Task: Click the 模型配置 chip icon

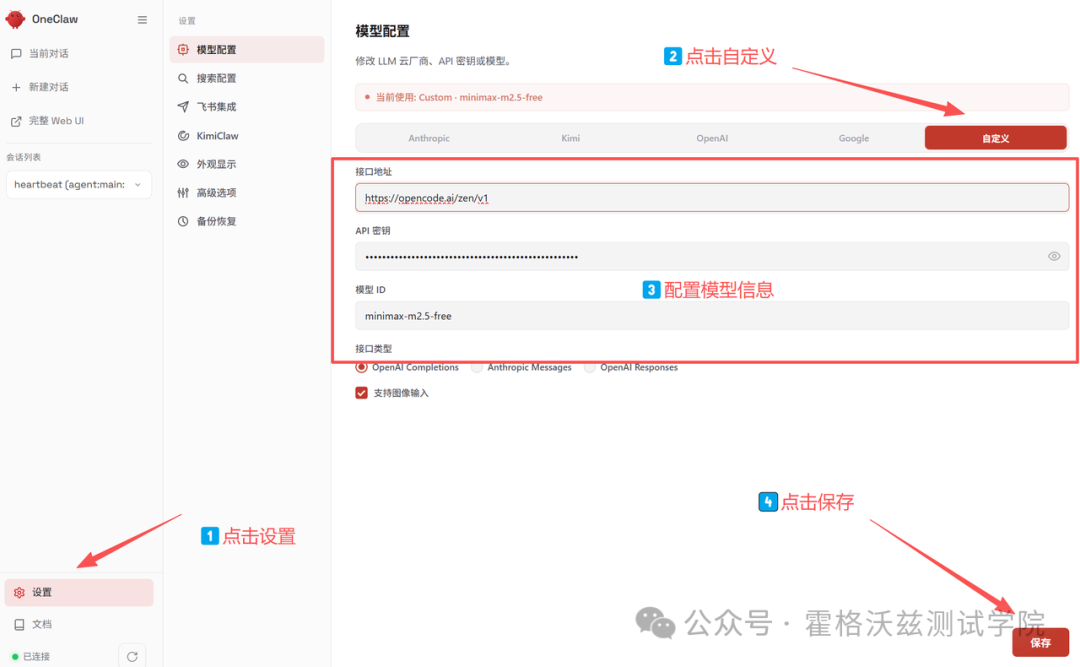Action: [183, 50]
